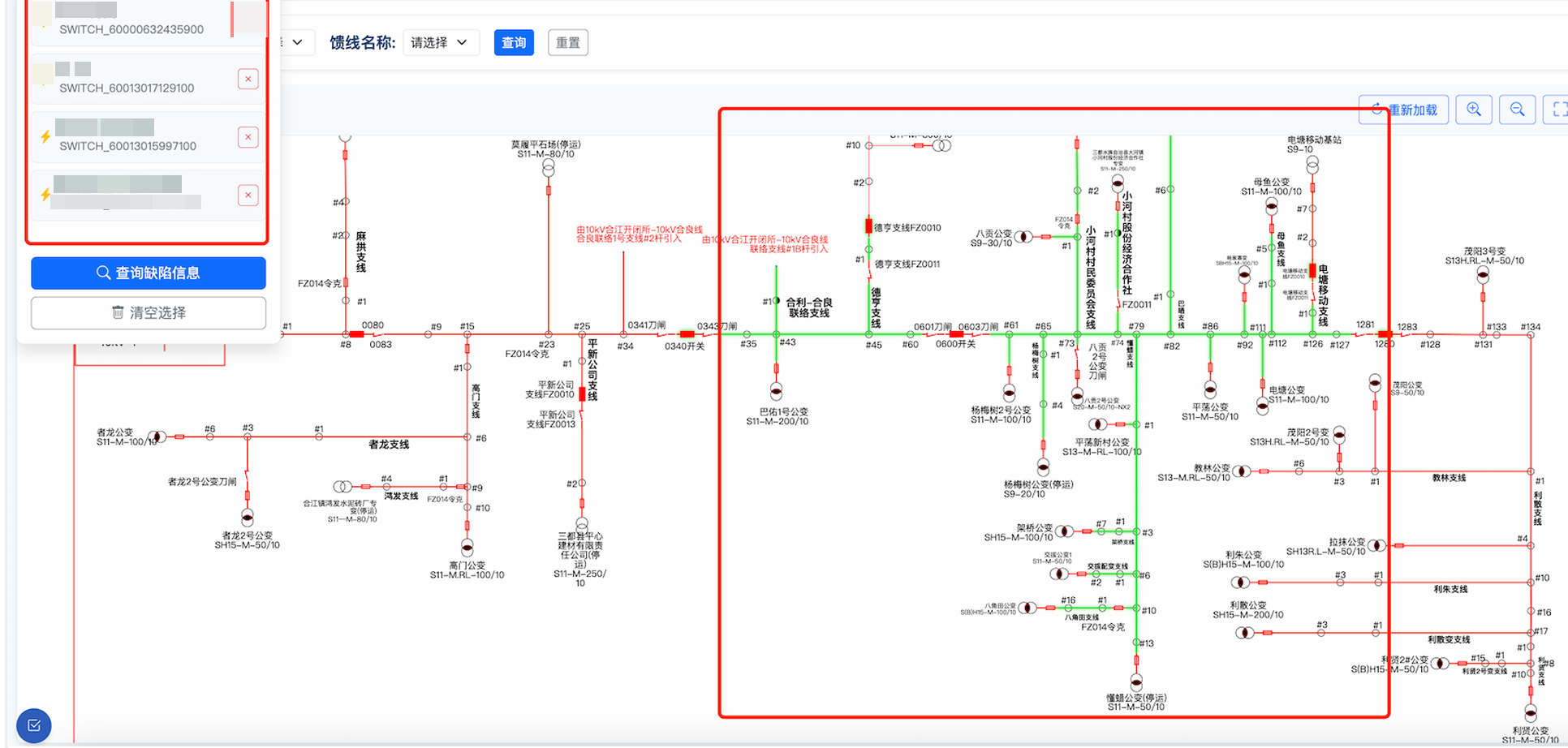Remove SWITCH_60013017129100 from the selection list
The width and height of the screenshot is (1568, 748).
coord(248,79)
